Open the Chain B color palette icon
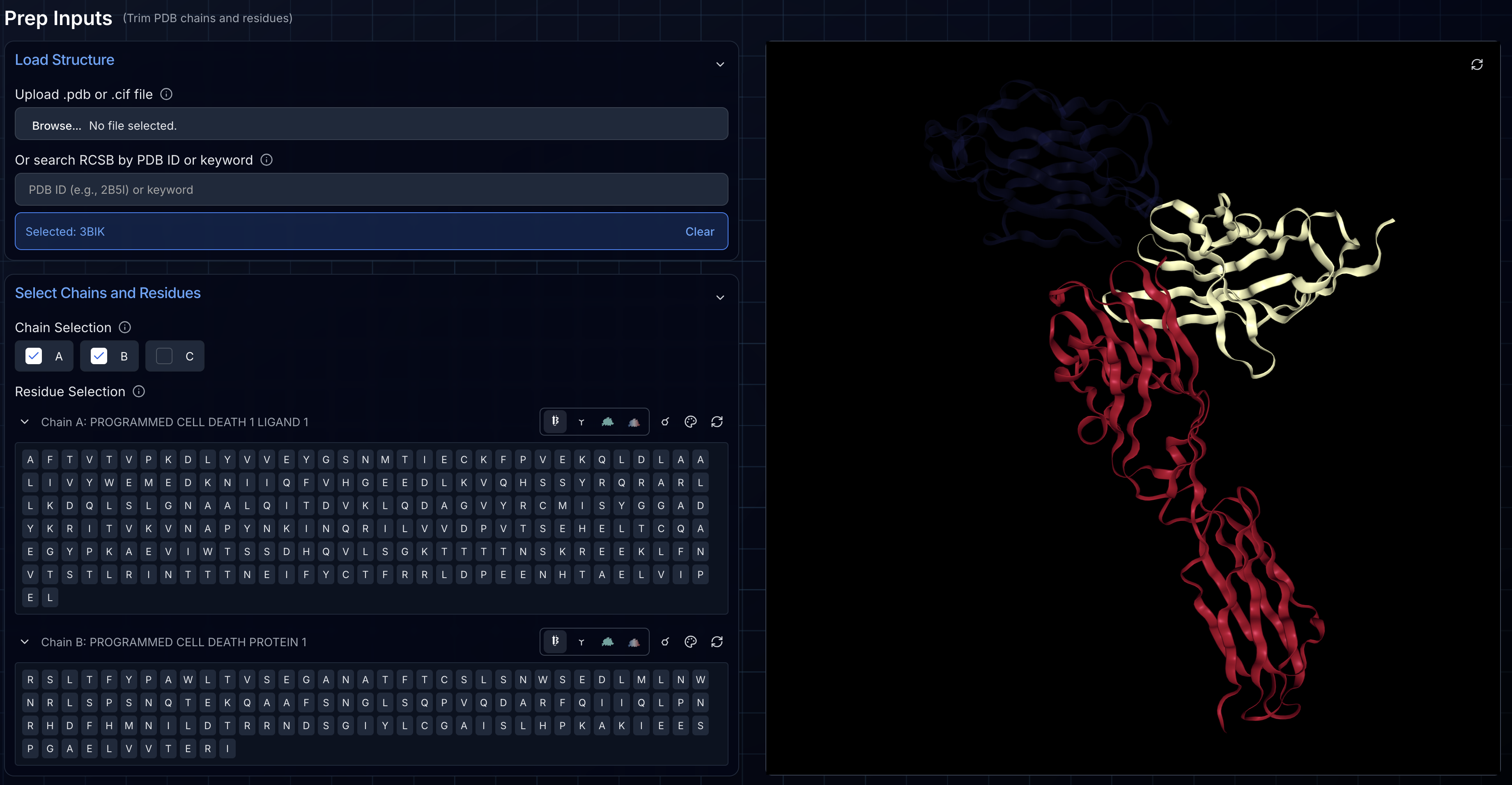Viewport: 1512px width, 785px height. pos(690,642)
